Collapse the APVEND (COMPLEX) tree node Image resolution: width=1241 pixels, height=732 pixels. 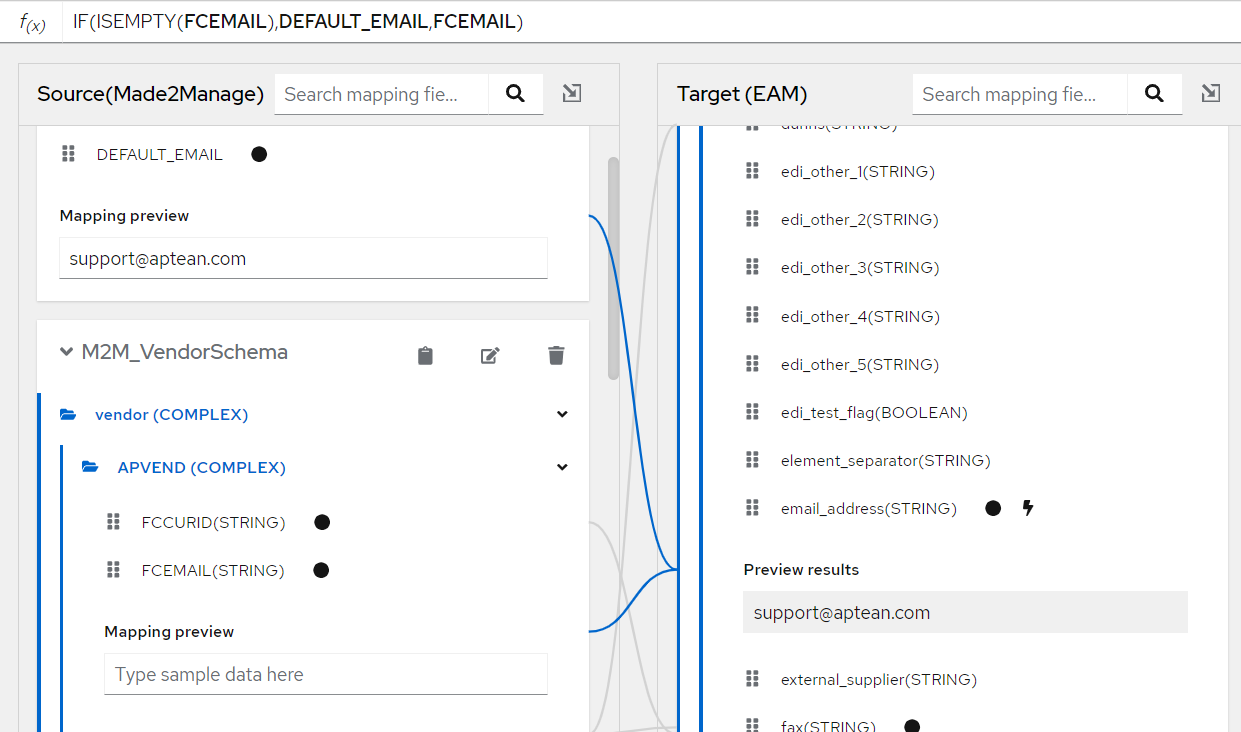pyautogui.click(x=561, y=466)
